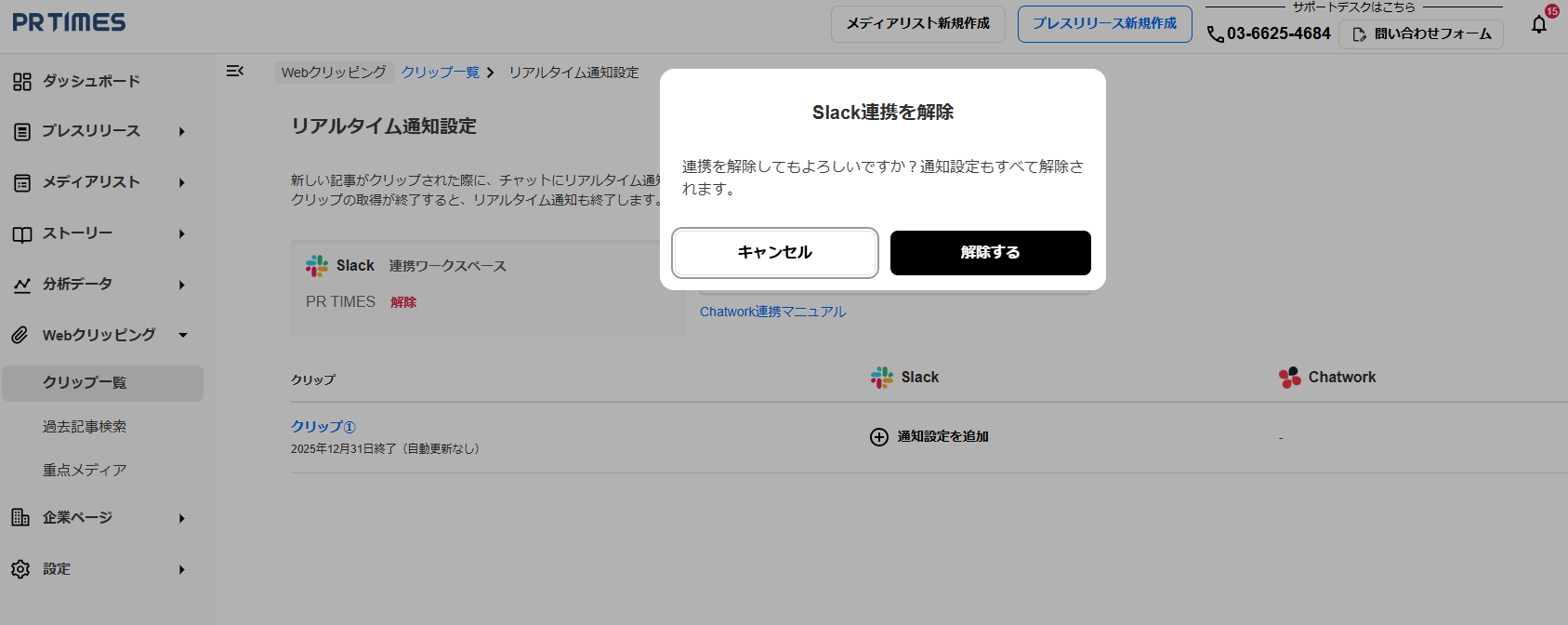Expand the 企業ページ menu arrow
Image resolution: width=1568 pixels, height=625 pixels.
[x=182, y=518]
